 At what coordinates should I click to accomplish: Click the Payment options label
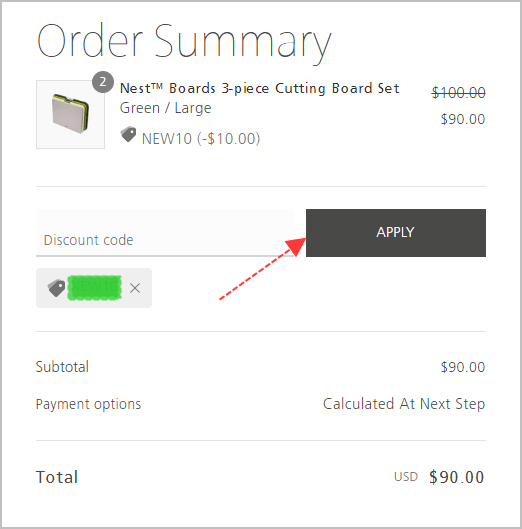point(88,404)
